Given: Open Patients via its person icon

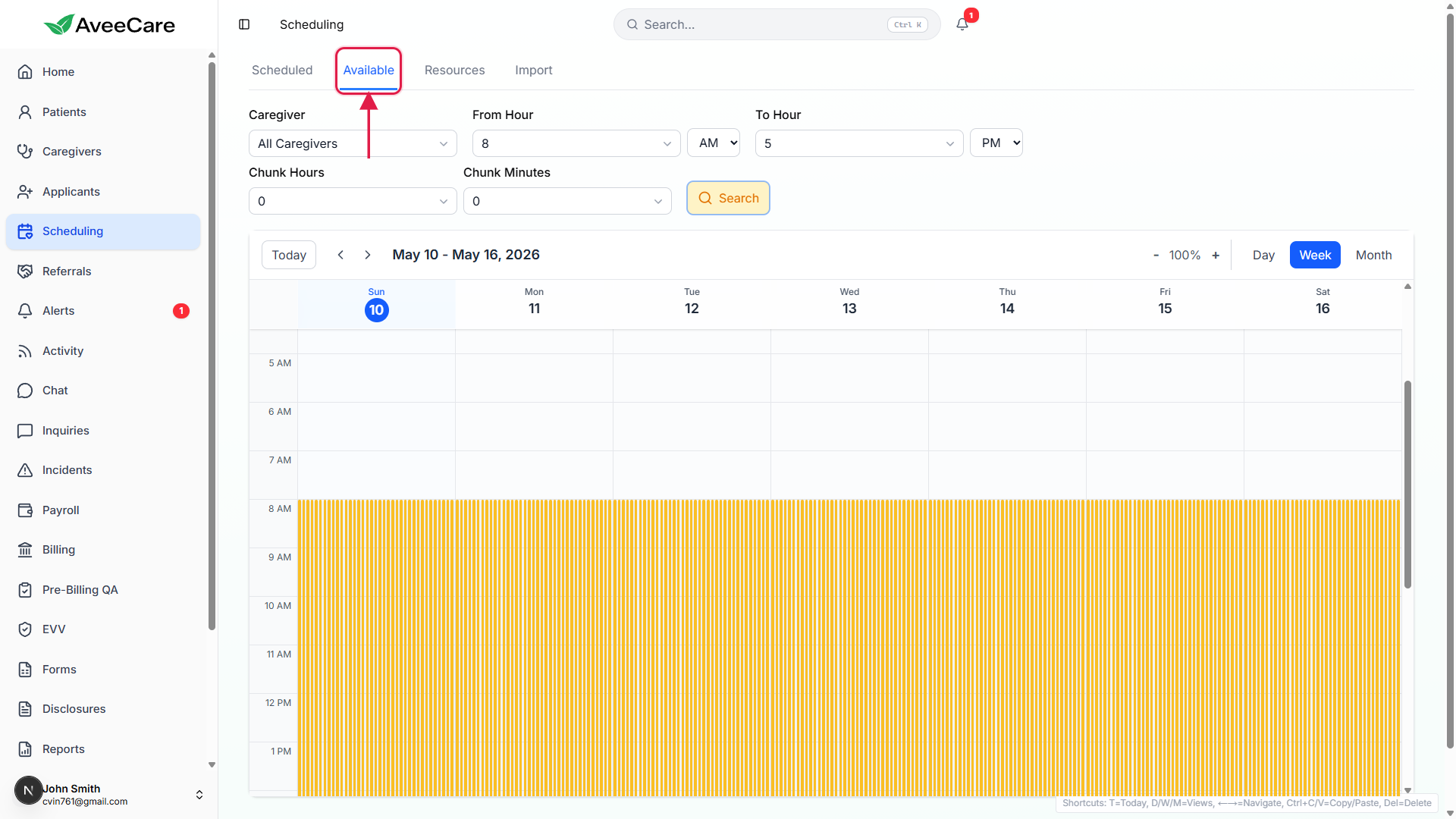Looking at the screenshot, I should [x=25, y=112].
